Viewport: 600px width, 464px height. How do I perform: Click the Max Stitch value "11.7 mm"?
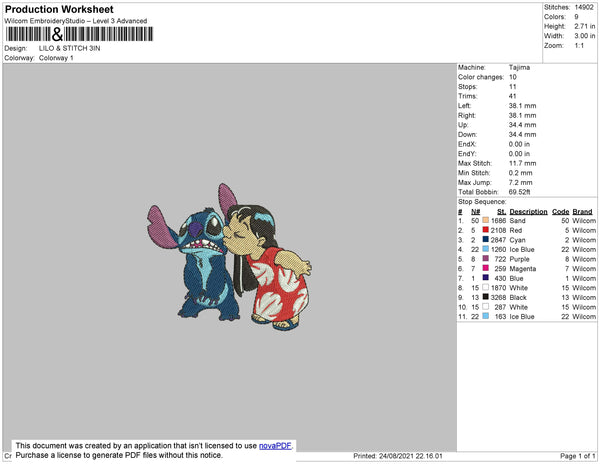[522, 163]
